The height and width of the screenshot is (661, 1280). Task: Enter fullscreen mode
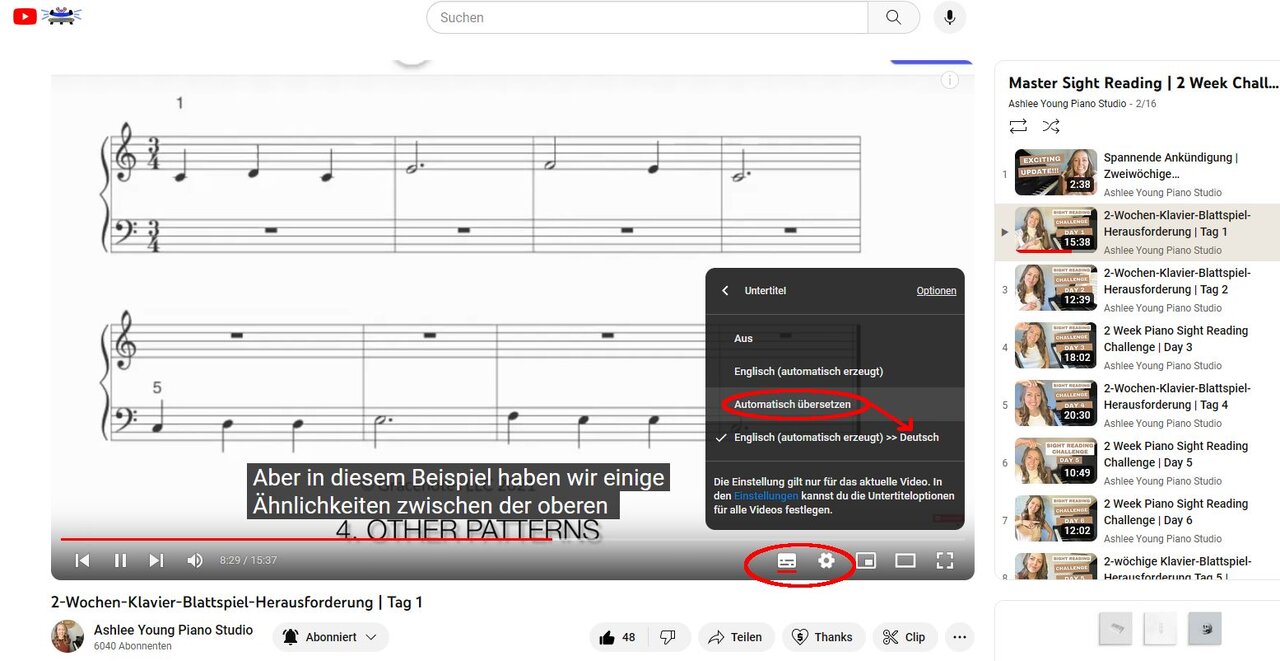(x=944, y=561)
